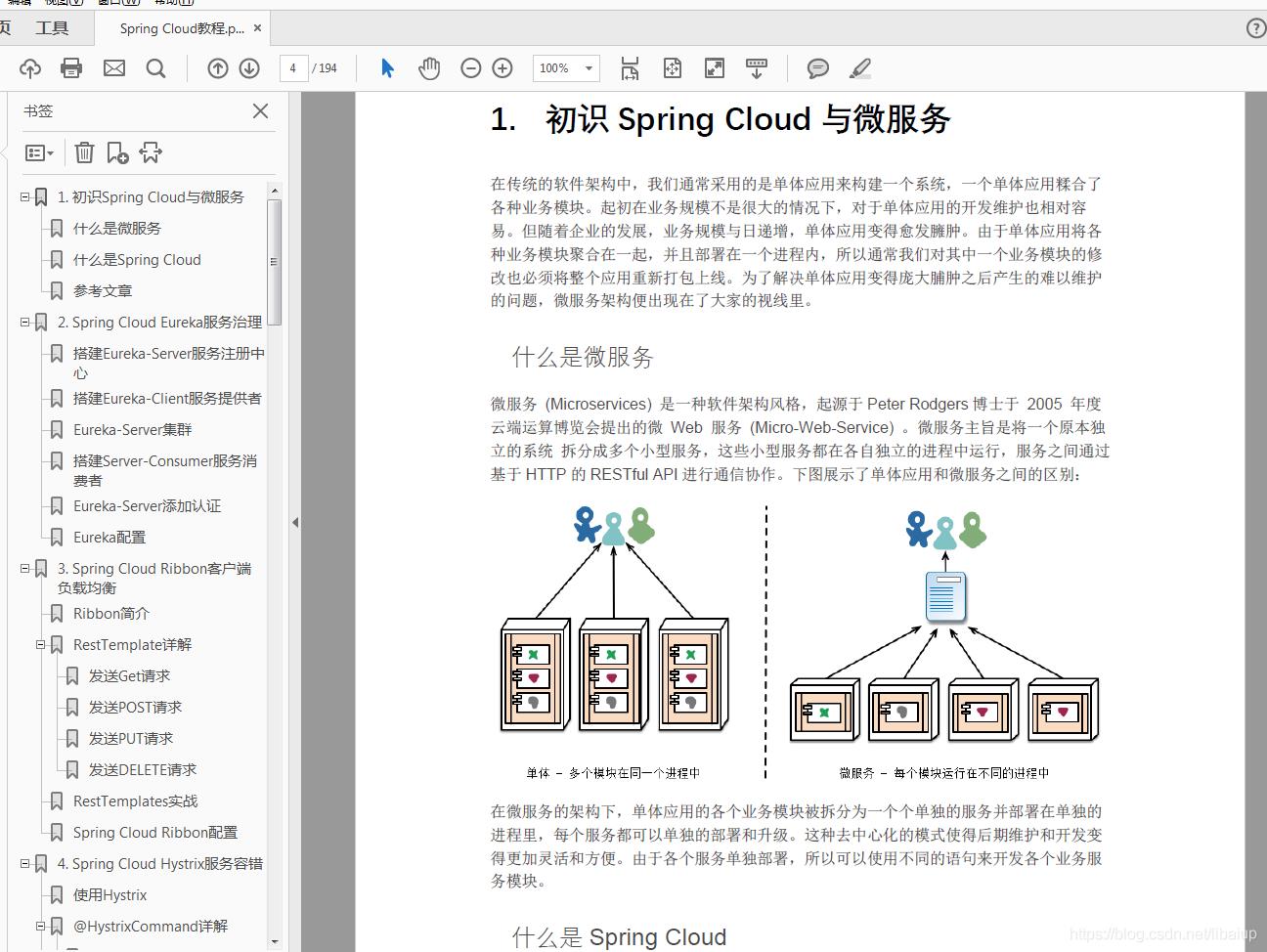Close the bookmarks panel
1267x952 pixels.
(260, 111)
